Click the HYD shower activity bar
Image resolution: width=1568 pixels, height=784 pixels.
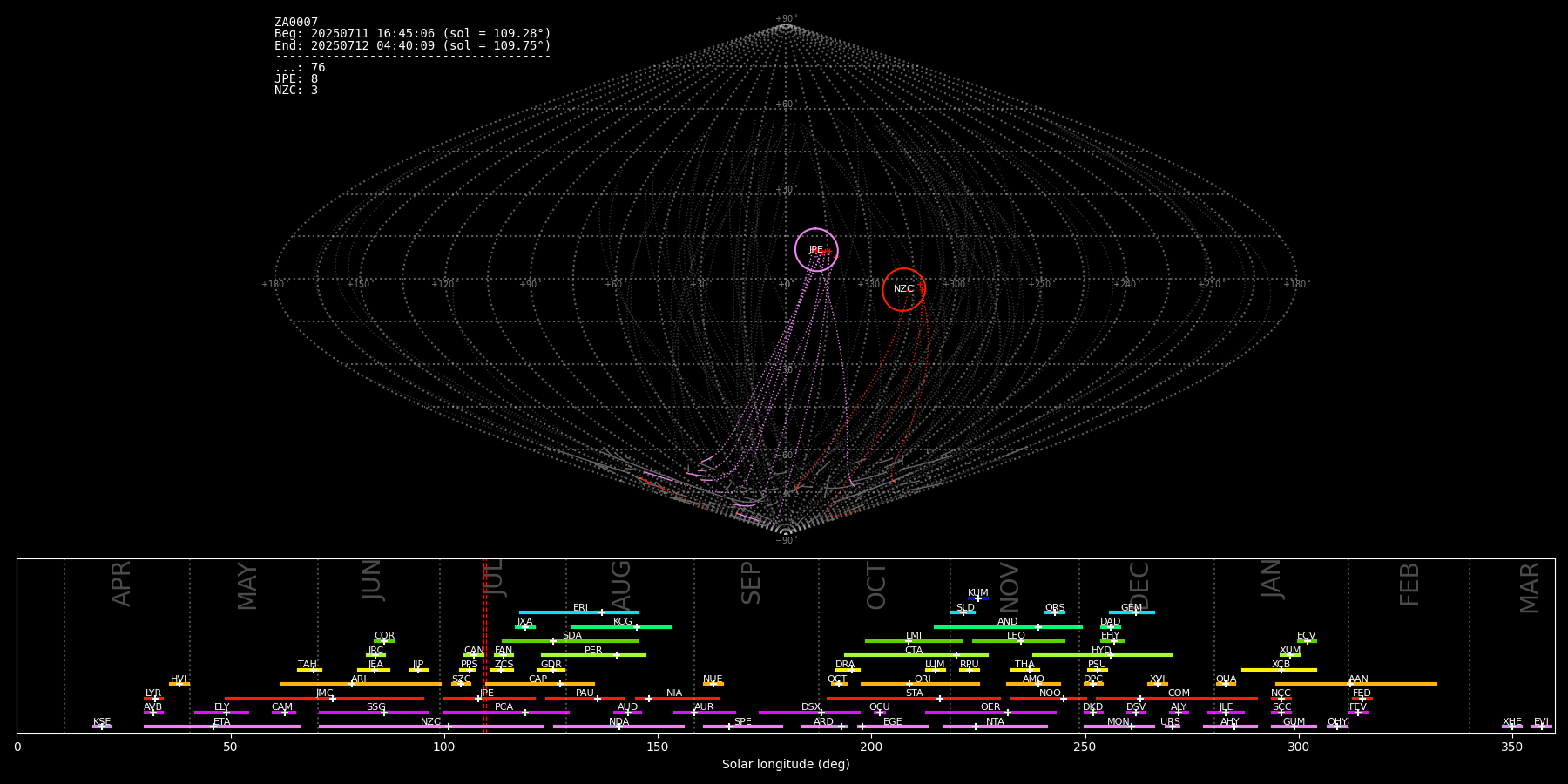(1102, 655)
